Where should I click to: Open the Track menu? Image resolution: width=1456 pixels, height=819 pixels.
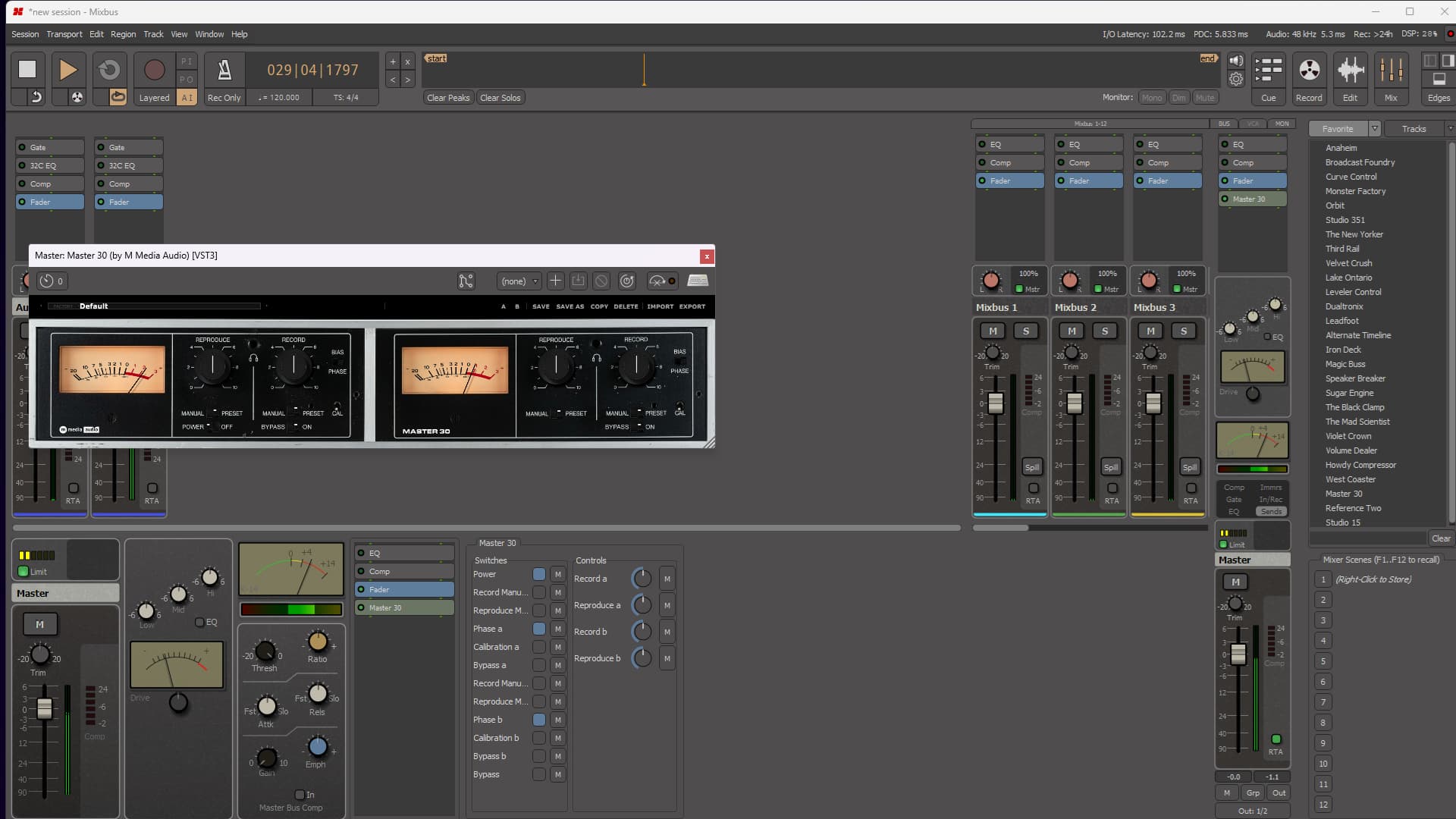click(153, 34)
